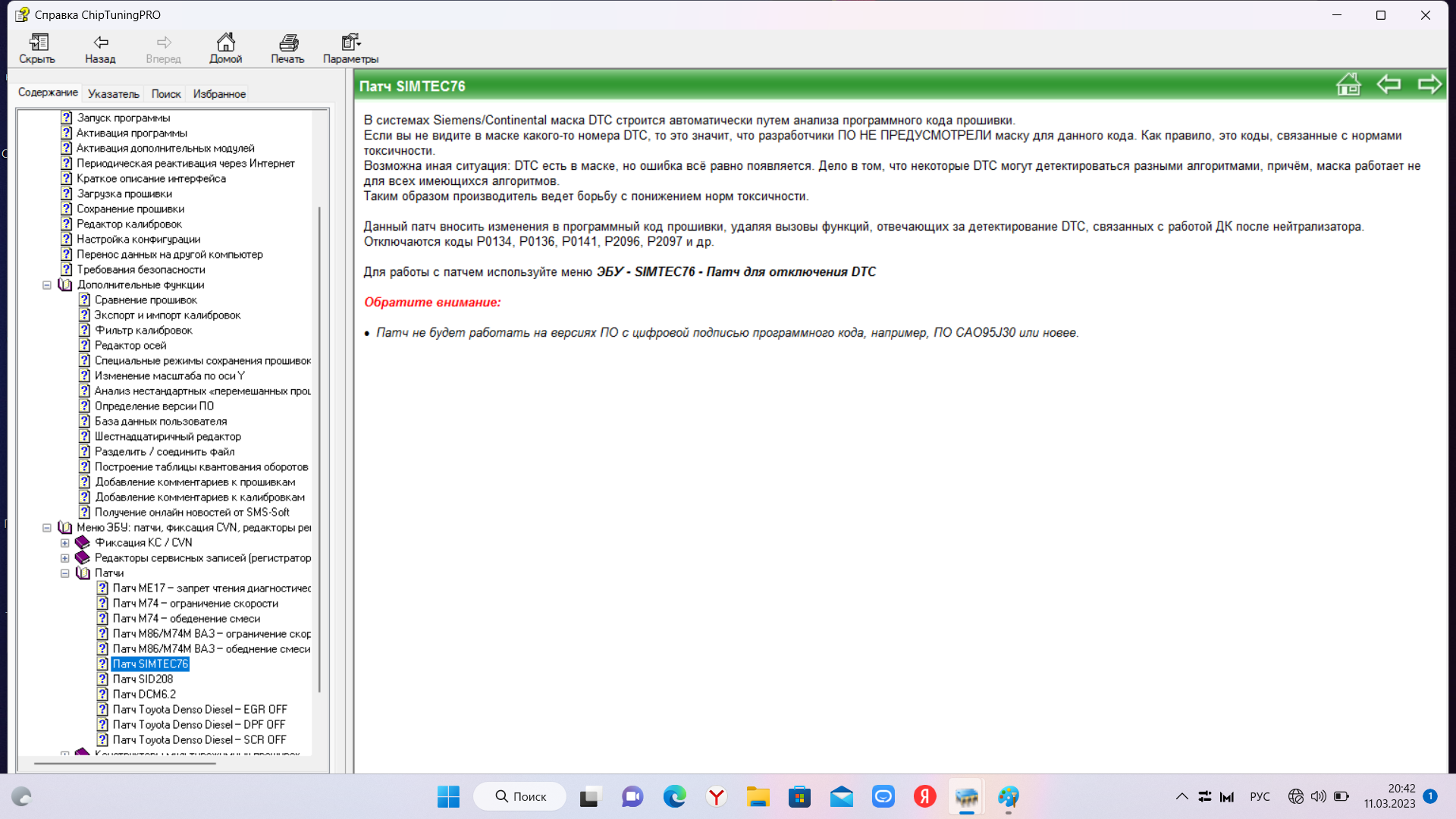Screen dimensions: 1456x819
Task: Collapse the Дополнительные функции tree node
Action: (x=47, y=285)
